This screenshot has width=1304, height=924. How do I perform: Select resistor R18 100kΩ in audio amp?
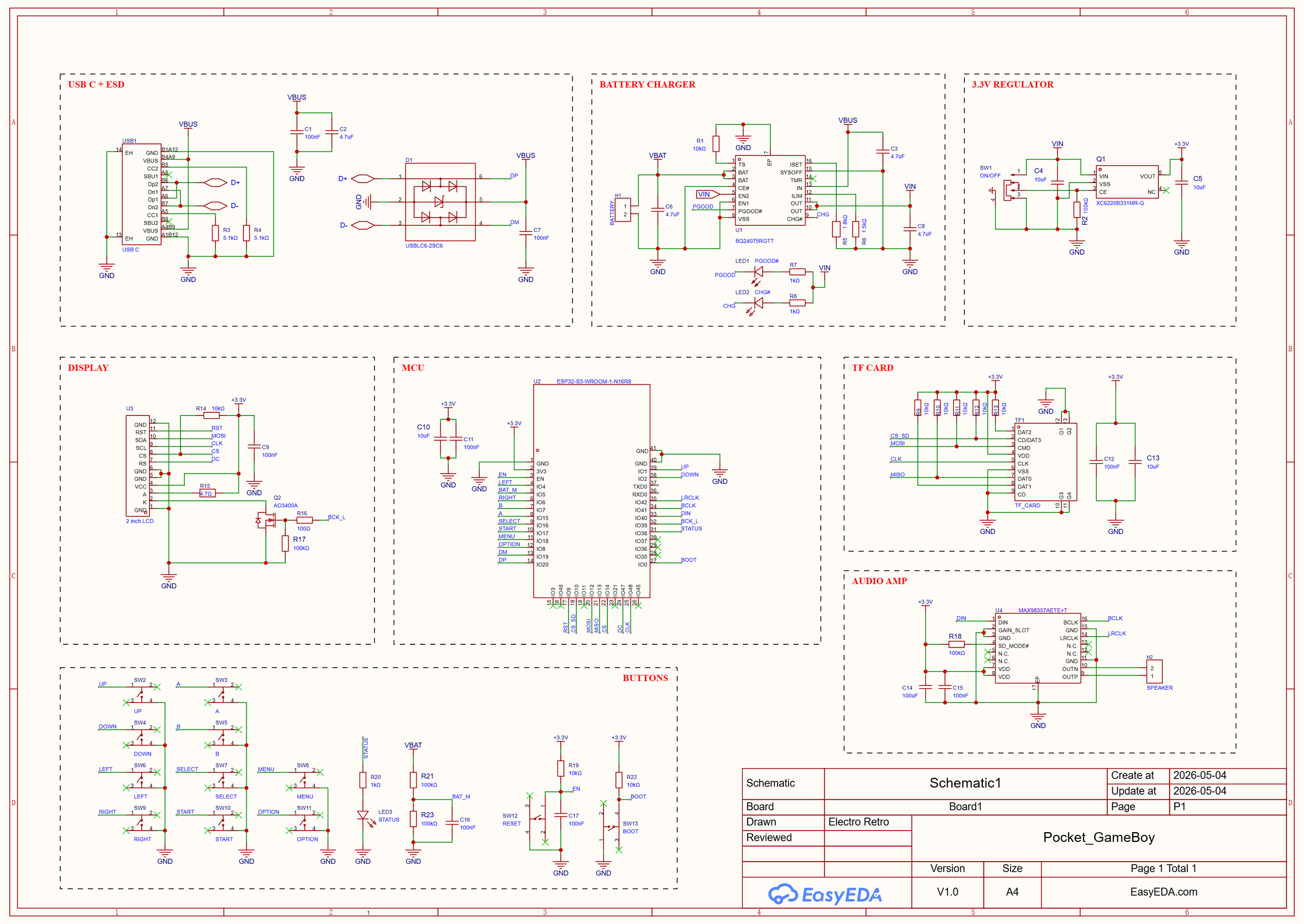[x=956, y=645]
